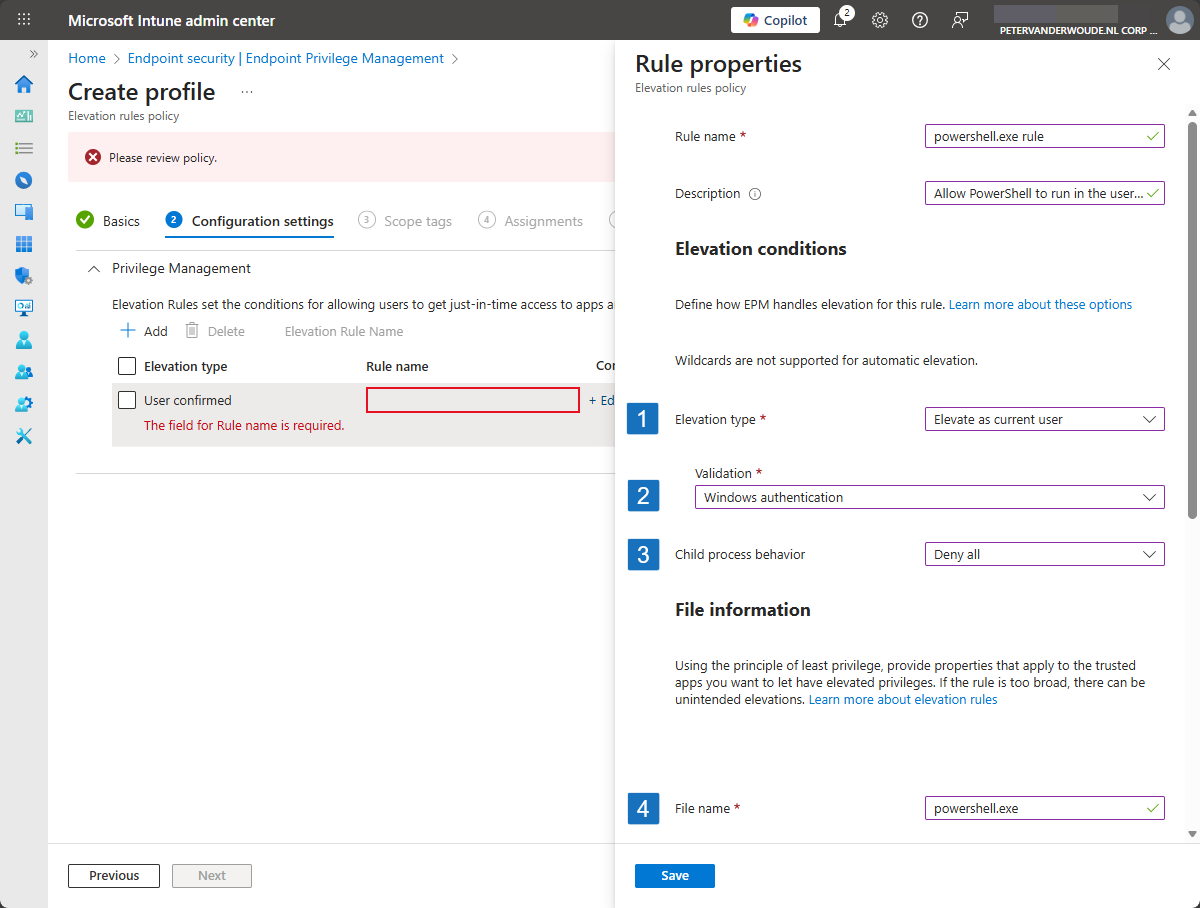
Task: Open the Devices icon in the sidebar
Action: (24, 212)
